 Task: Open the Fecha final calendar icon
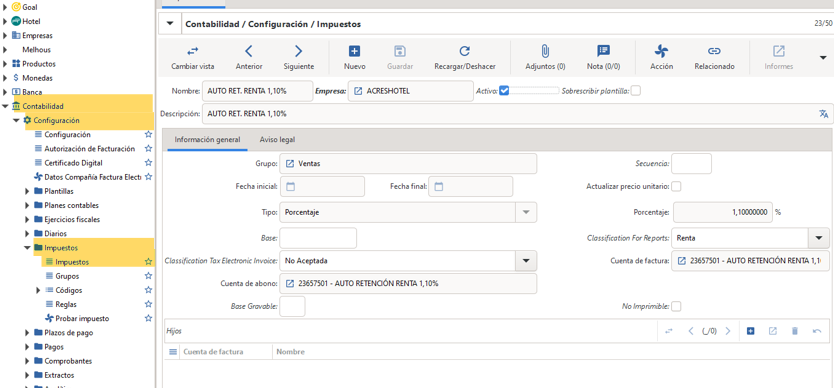coord(439,187)
